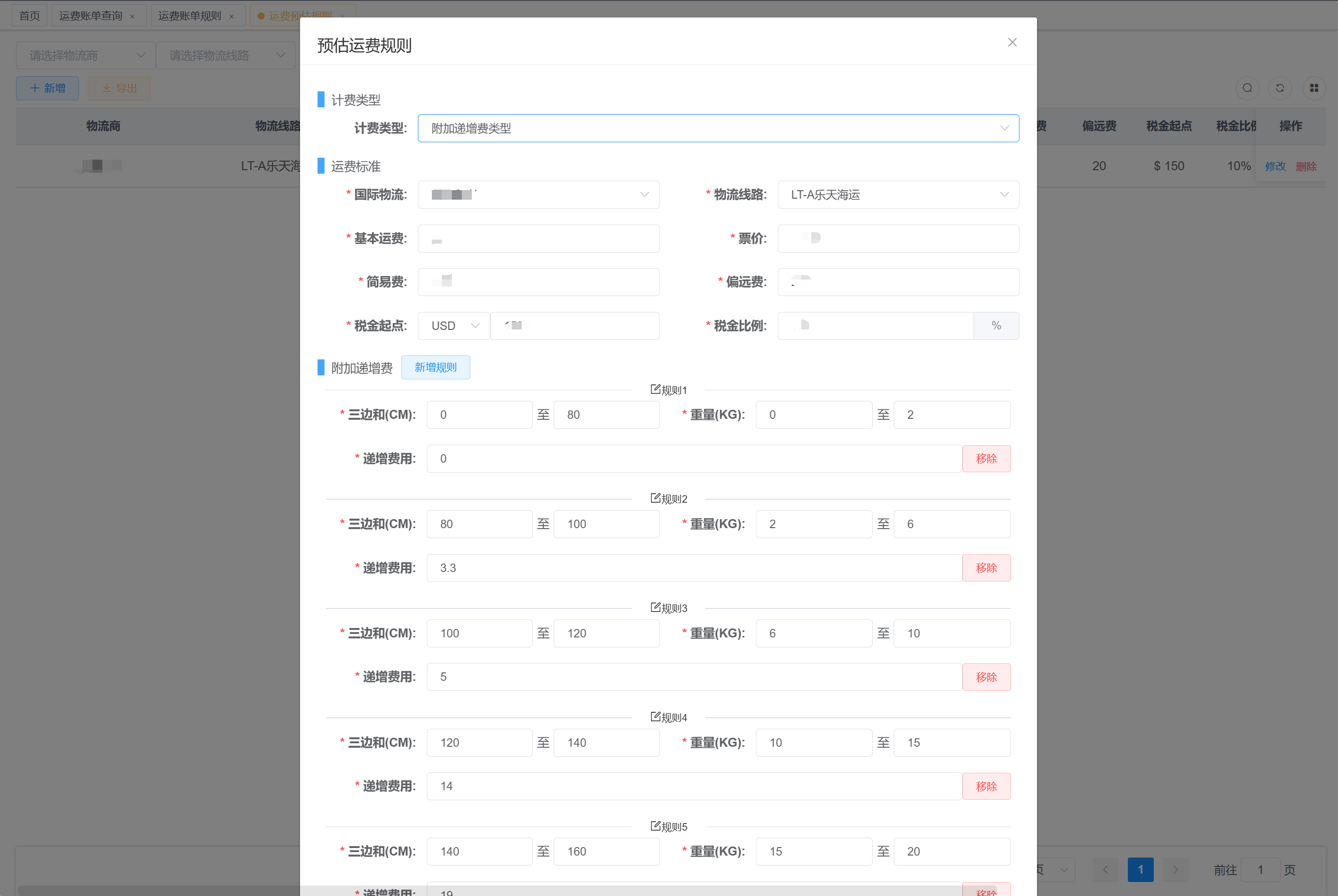Close the 运费账单查询 tab
Screen dimensions: 1338x896
pos(133,16)
